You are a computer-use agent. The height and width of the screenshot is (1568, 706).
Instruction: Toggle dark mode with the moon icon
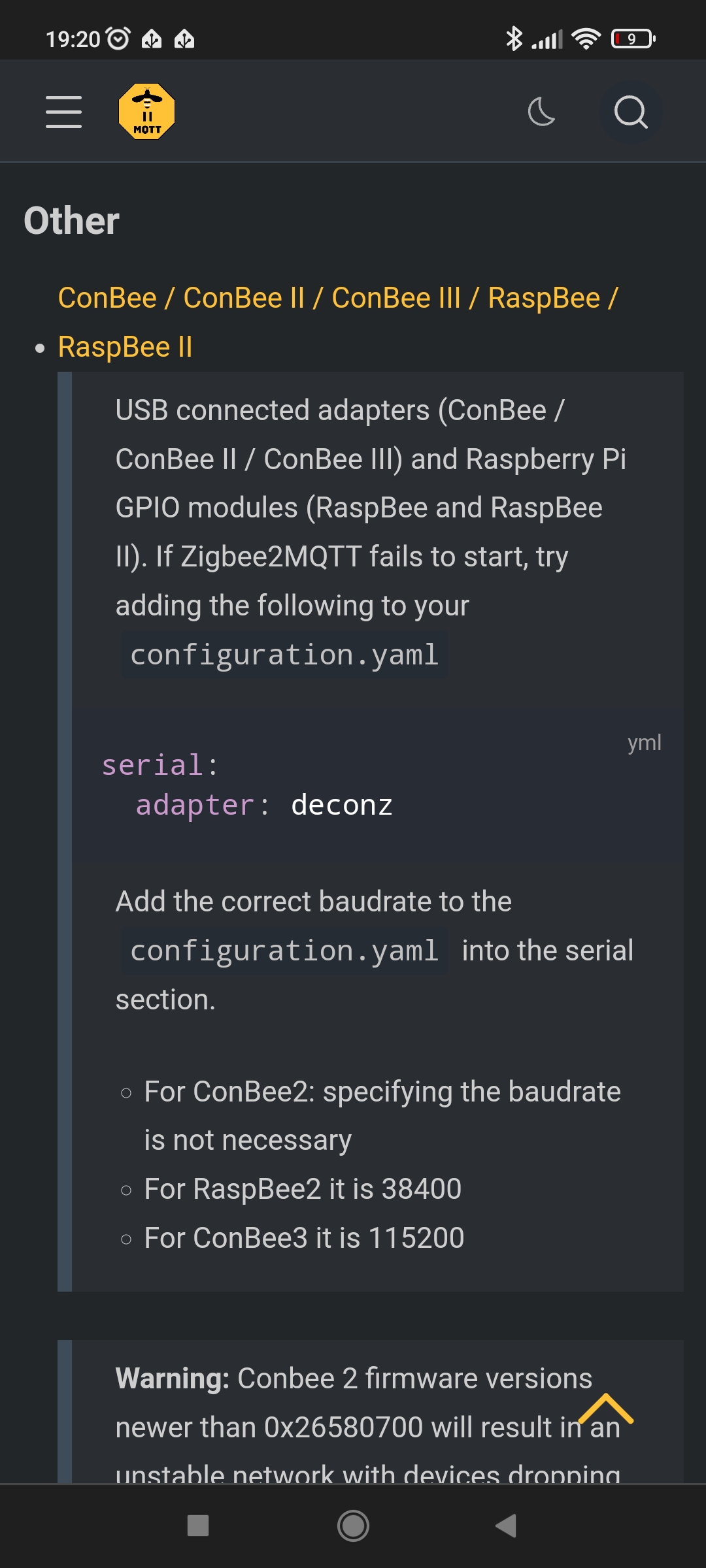[542, 112]
